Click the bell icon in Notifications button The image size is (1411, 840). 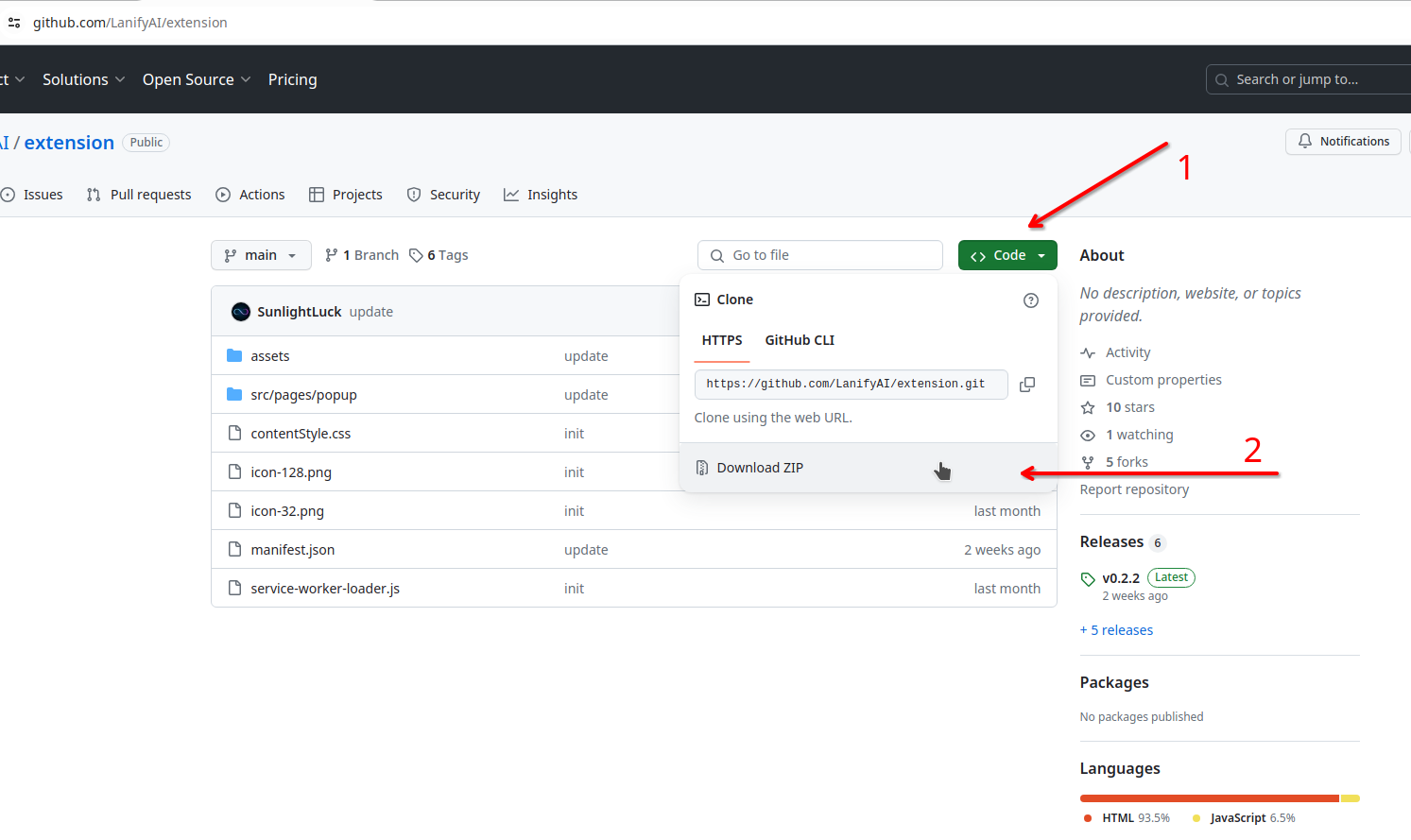click(x=1305, y=141)
